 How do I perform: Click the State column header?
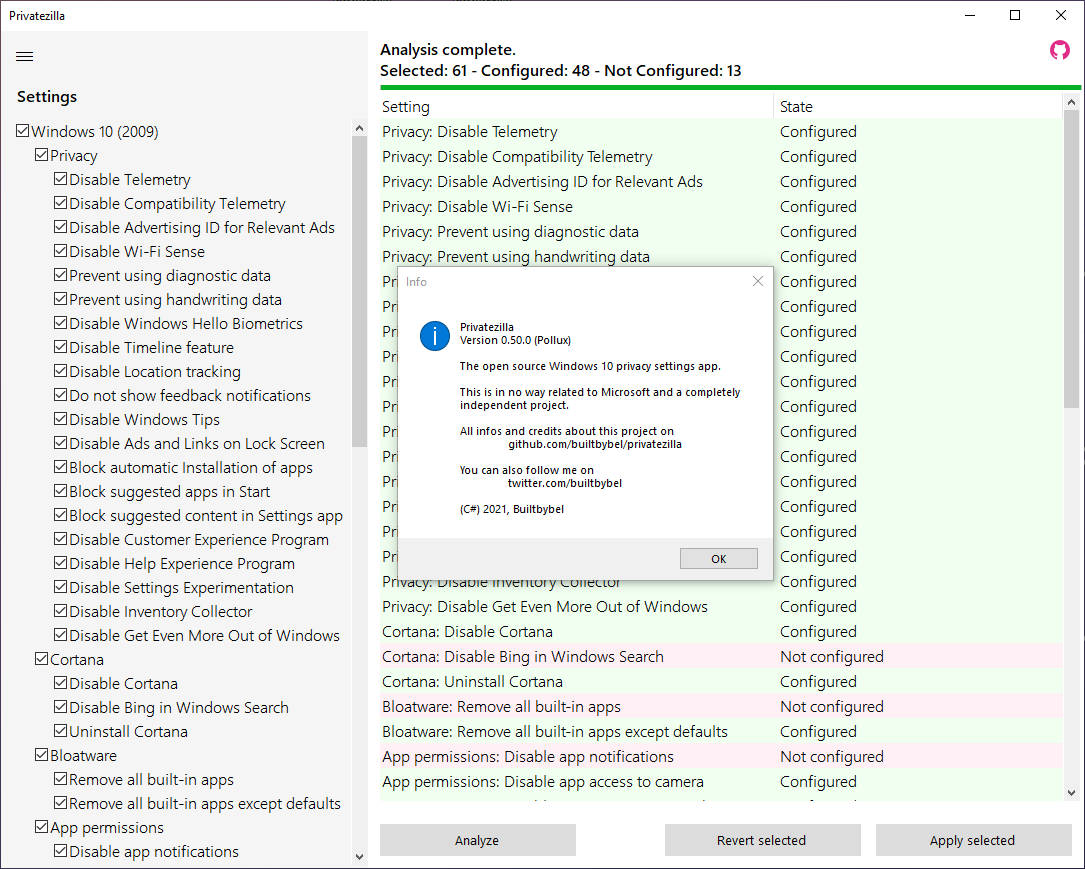[918, 107]
